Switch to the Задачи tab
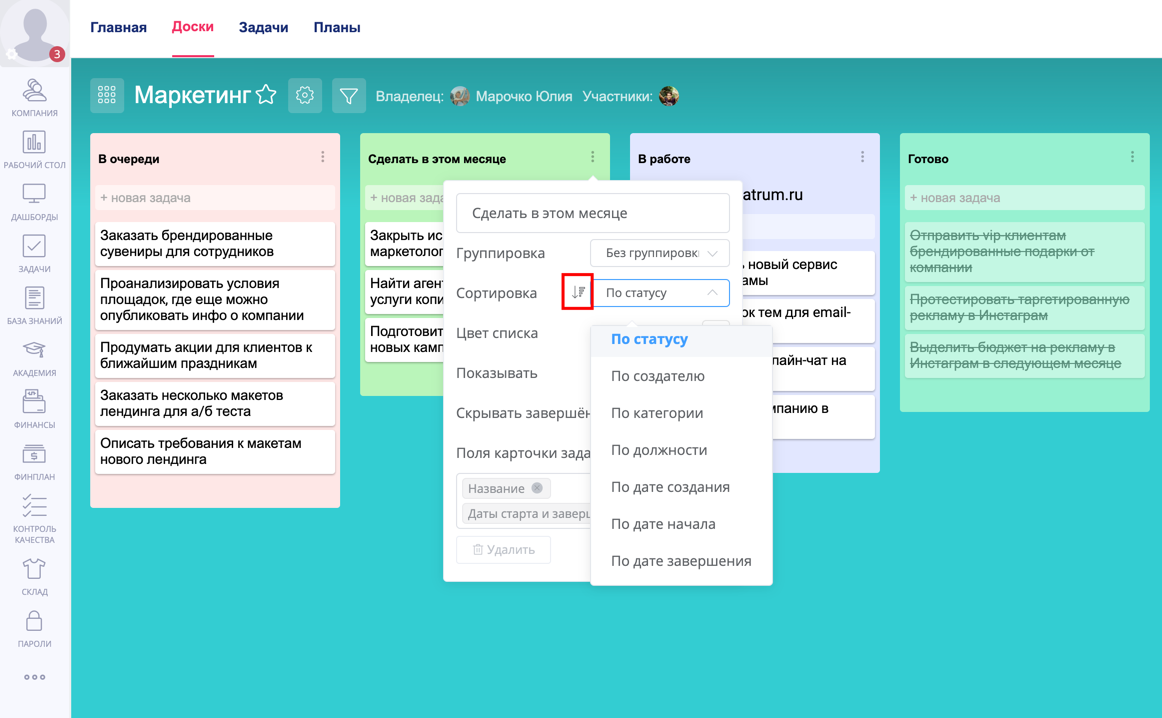Screen dimensions: 1162x718 [263, 28]
